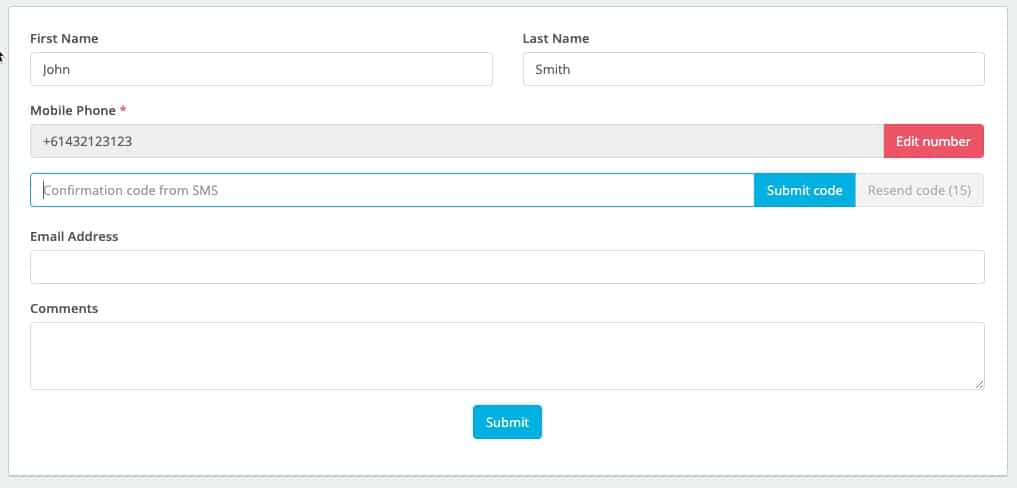Click the Edit number button

[933, 141]
